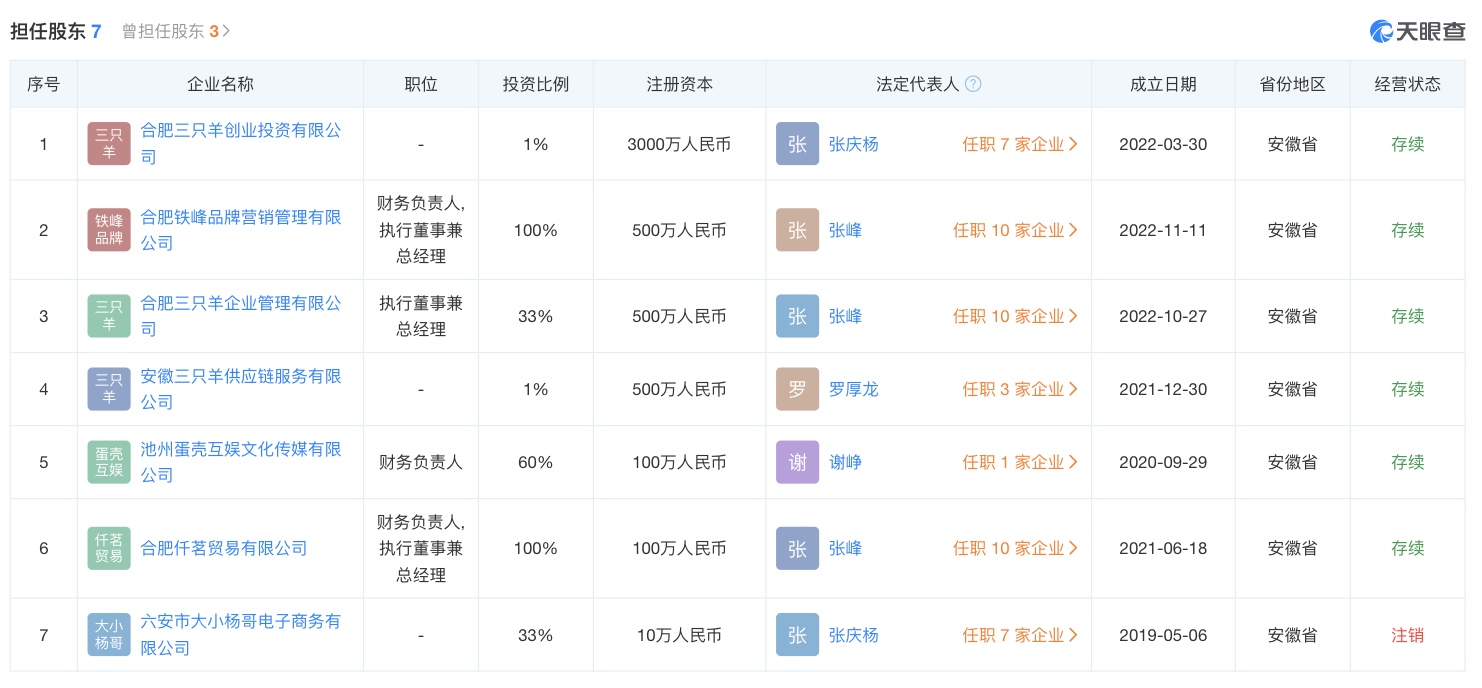Click the 三只羊 logo for 合肥三只羊创业投资有限公司
The height and width of the screenshot is (688, 1482).
pos(109,144)
